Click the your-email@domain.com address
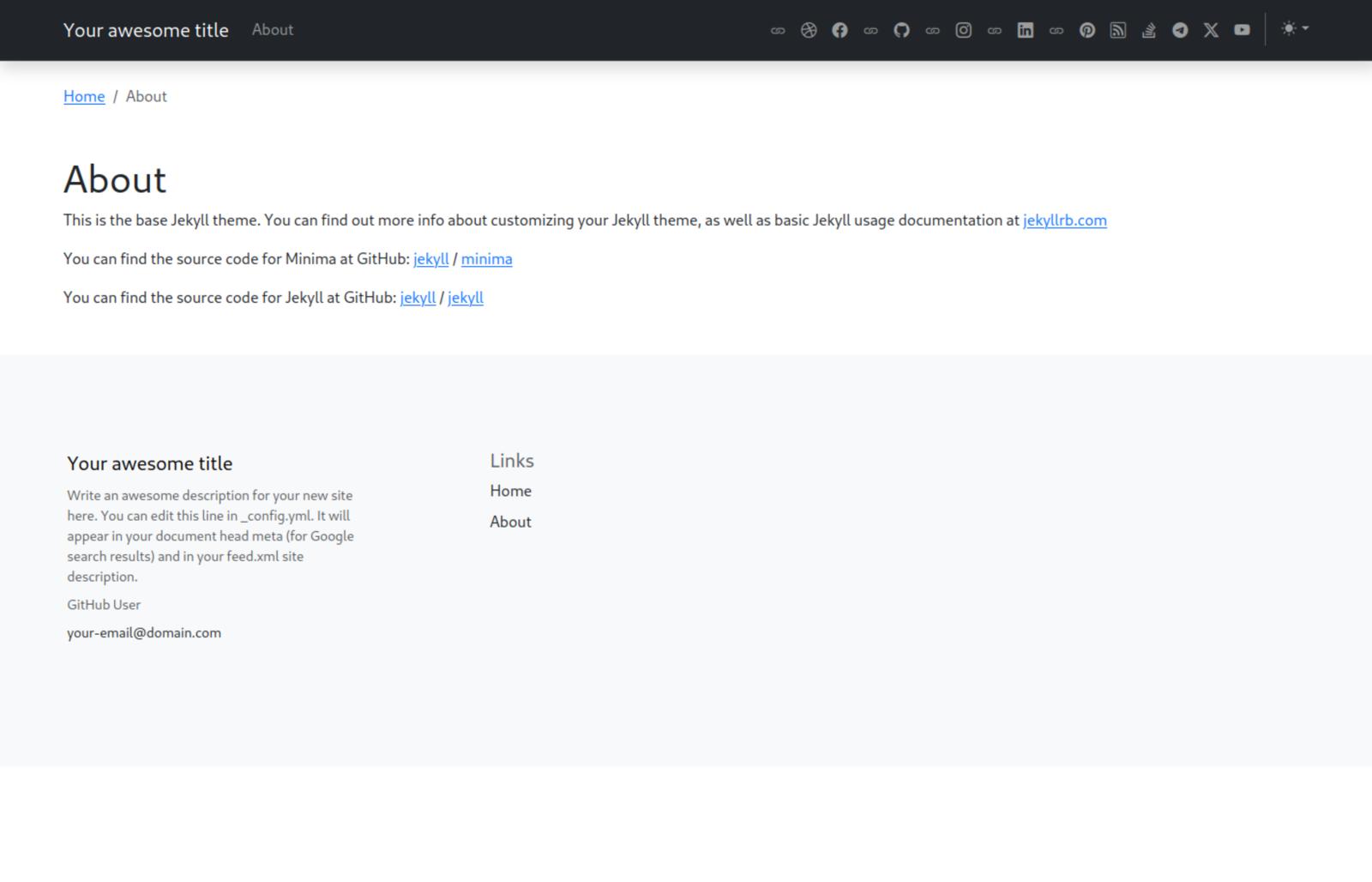The width and height of the screenshot is (1372, 882). [143, 633]
